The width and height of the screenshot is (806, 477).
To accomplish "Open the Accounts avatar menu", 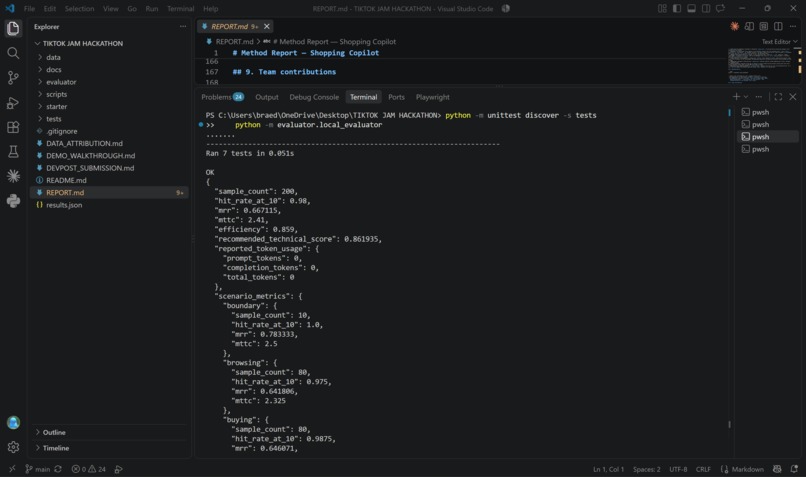I will coord(13,423).
